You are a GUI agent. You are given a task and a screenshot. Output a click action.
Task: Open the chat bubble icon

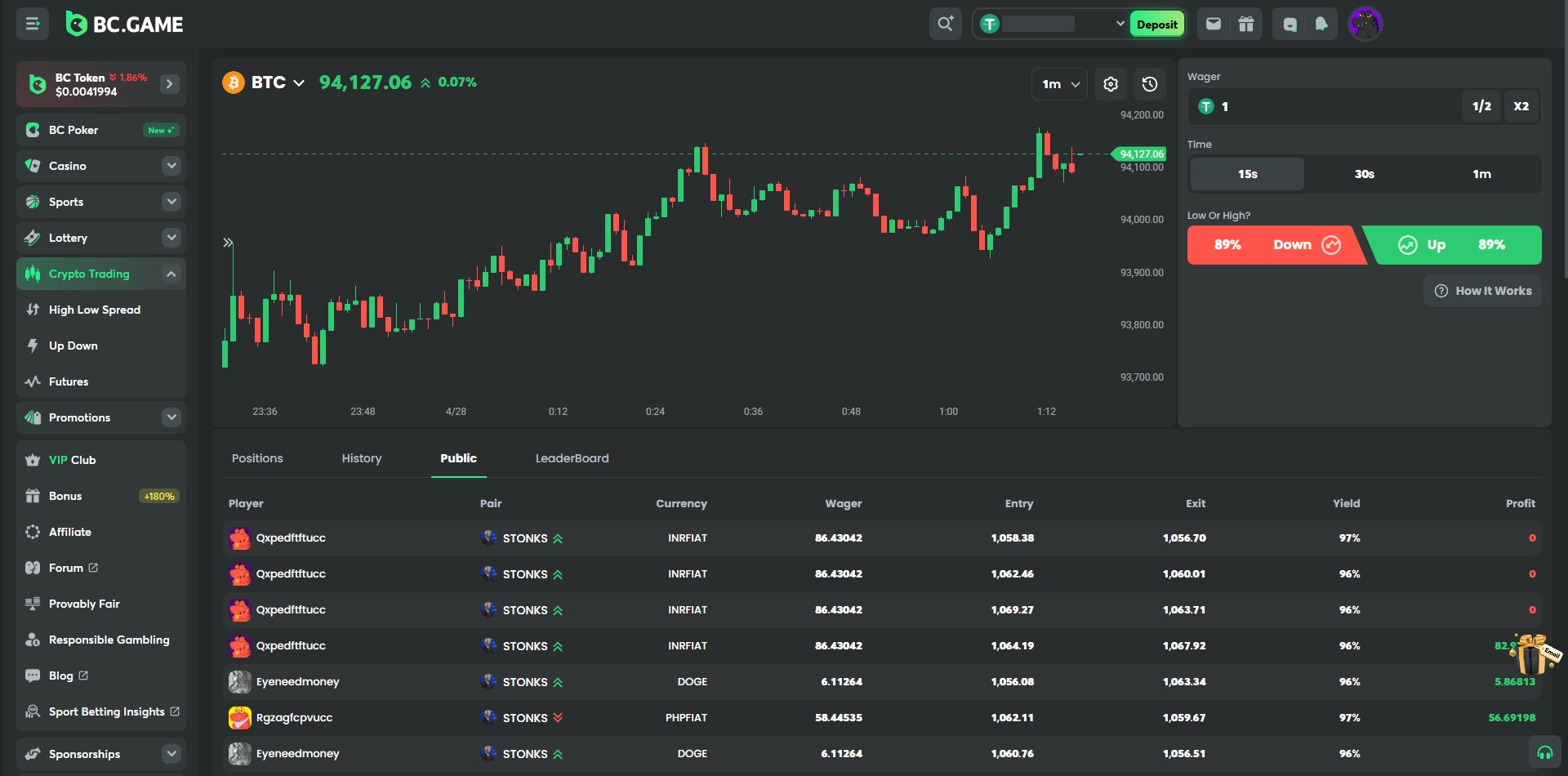1290,24
